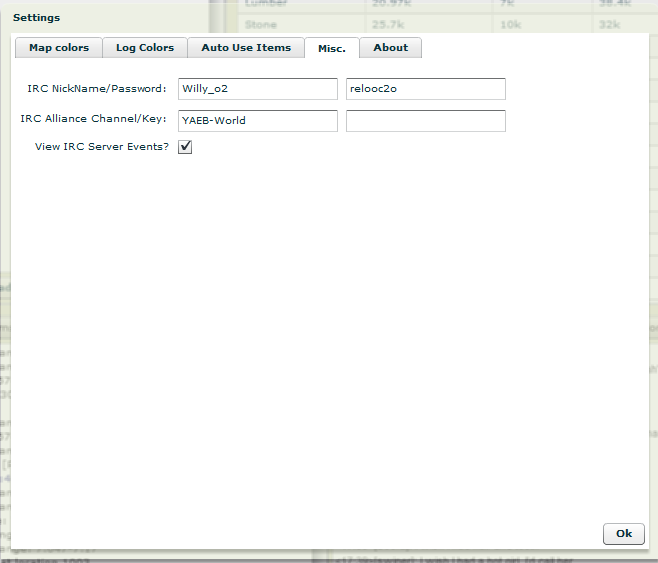658x563 pixels.
Task: Click the View IRC Server Events? label text
Action: pos(101,146)
